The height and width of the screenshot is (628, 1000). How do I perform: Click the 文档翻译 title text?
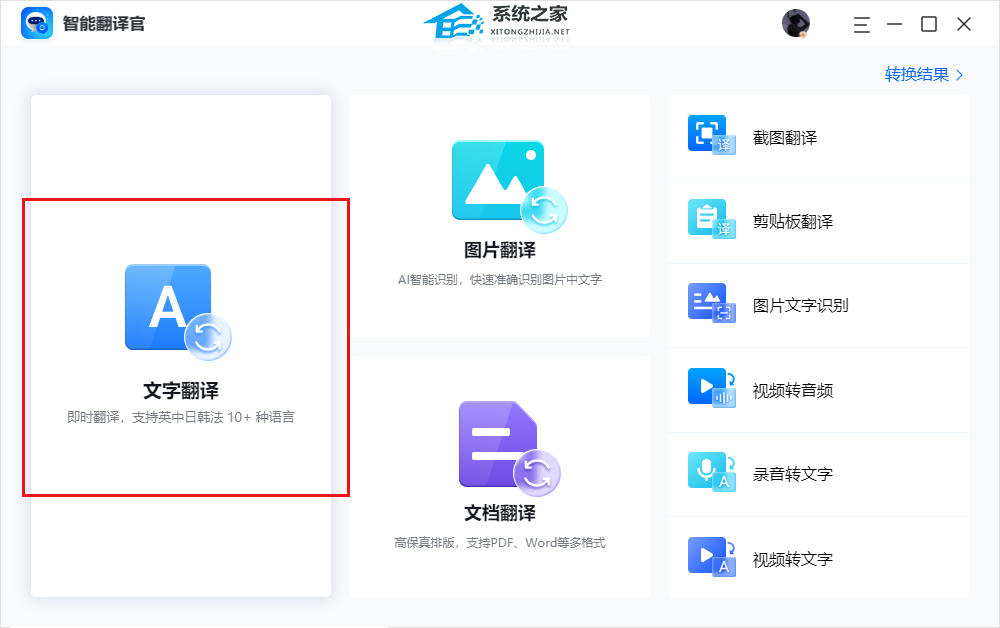[500, 513]
